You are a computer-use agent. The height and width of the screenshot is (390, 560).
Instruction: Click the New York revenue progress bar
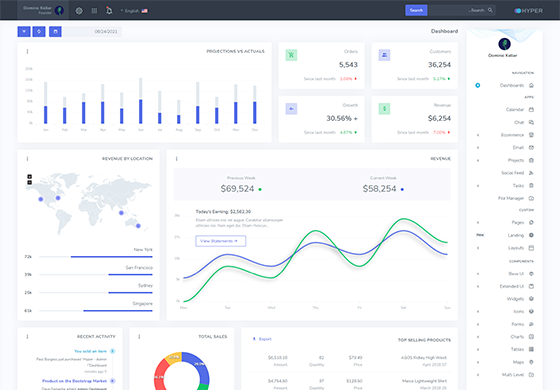pyautogui.click(x=96, y=257)
